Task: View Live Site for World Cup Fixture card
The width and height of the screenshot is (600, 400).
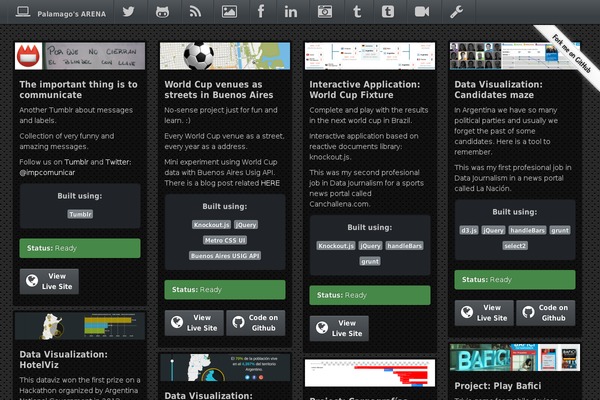Action: (x=339, y=328)
